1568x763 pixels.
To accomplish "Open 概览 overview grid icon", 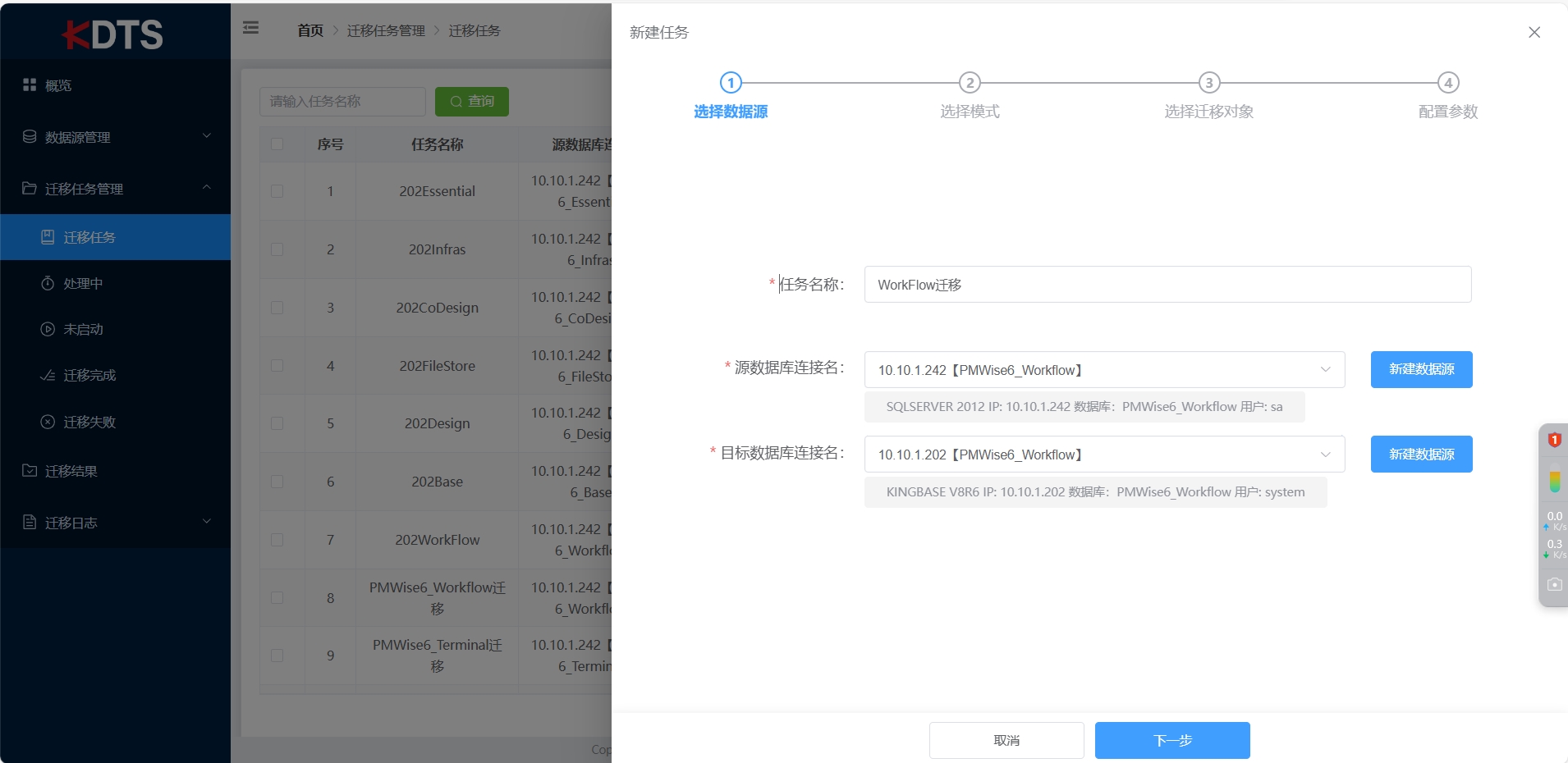I will click(30, 85).
